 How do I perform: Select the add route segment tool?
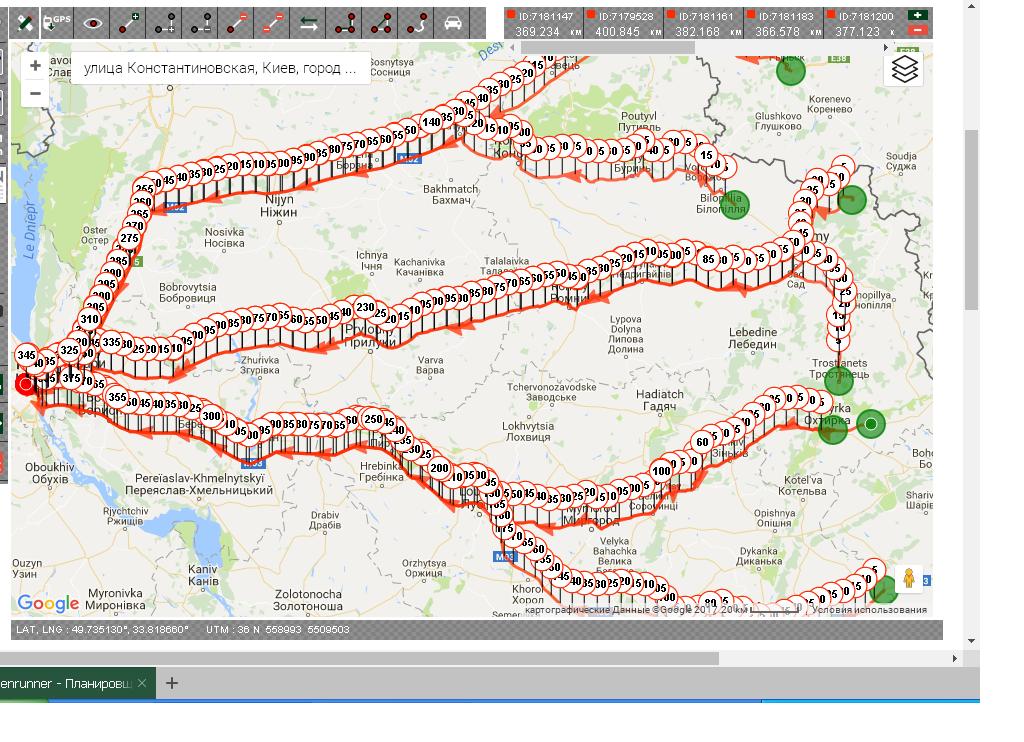click(130, 22)
